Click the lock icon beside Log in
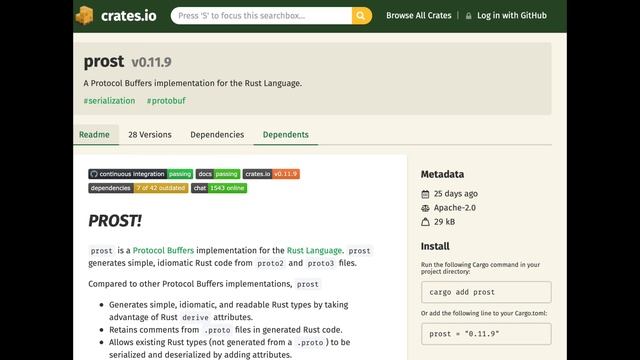Viewport: 640px width, 360px height. pyautogui.click(x=469, y=16)
